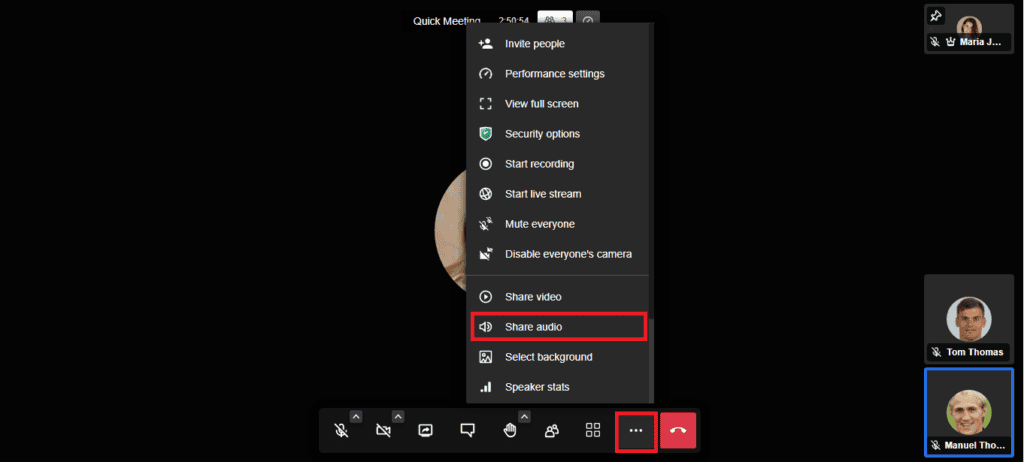Start screen sharing from the toolbar
Image resolution: width=1024 pixels, height=462 pixels.
pos(425,431)
